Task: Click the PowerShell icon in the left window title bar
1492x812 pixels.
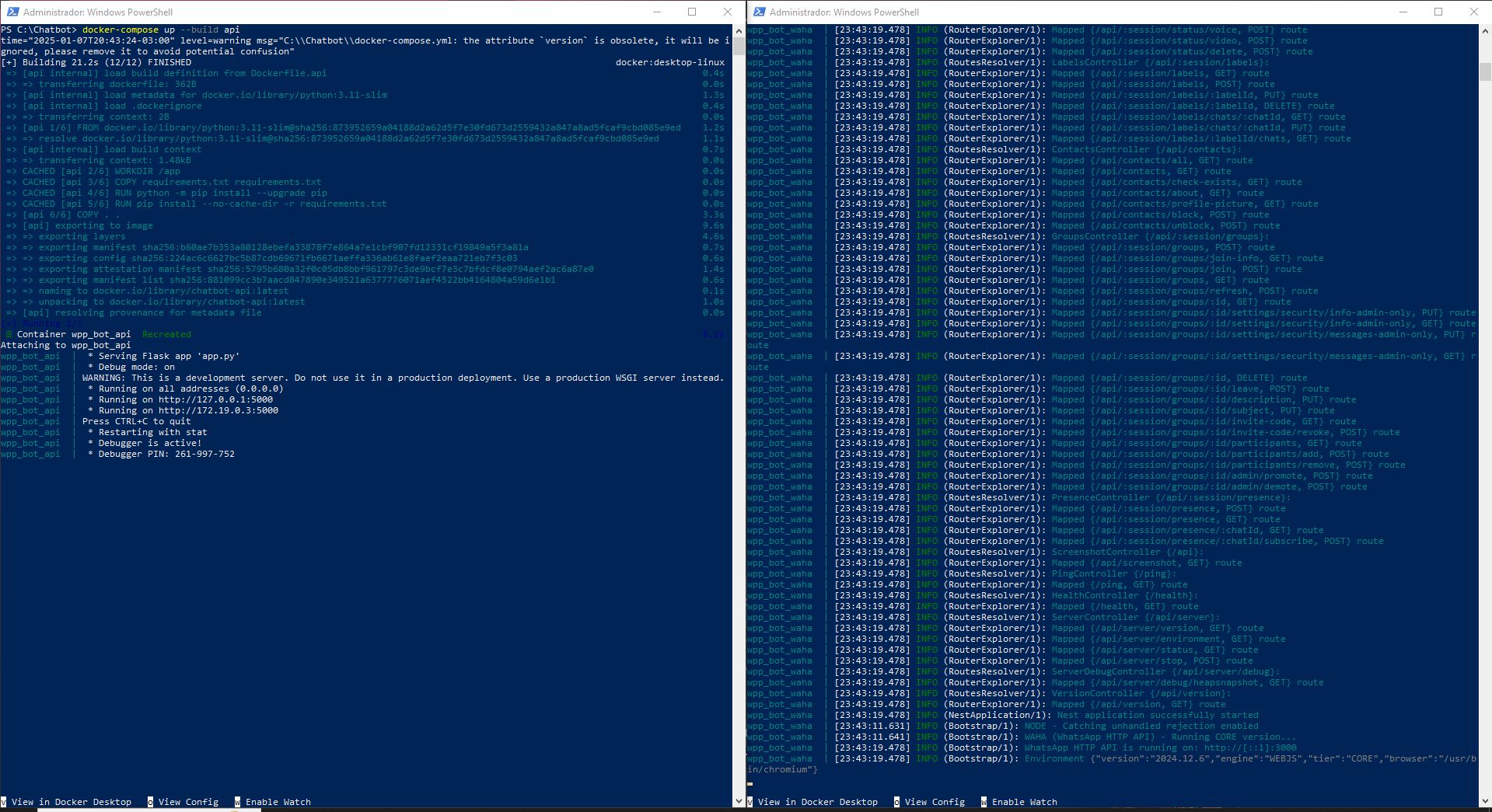Action: pos(12,12)
